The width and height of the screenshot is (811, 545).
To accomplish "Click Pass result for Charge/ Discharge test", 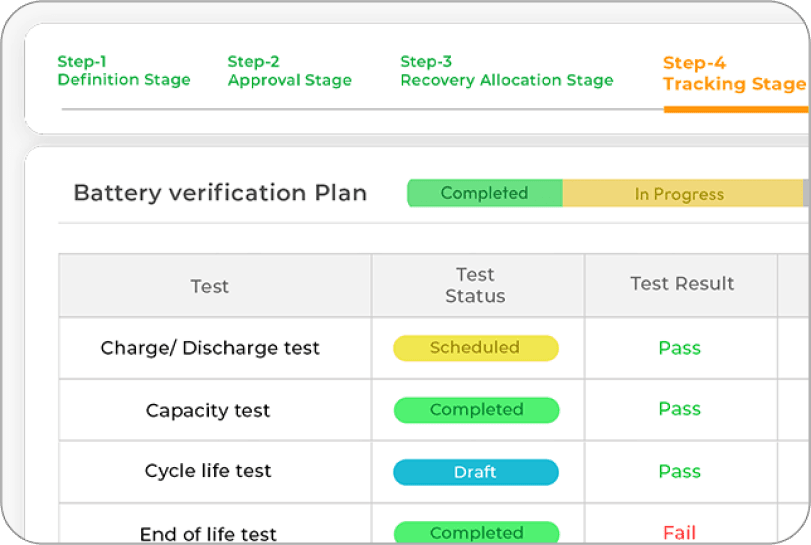I will (679, 348).
